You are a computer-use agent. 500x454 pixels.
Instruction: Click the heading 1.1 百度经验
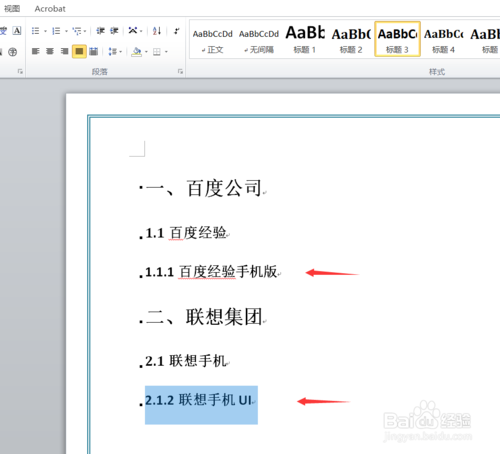[186, 233]
